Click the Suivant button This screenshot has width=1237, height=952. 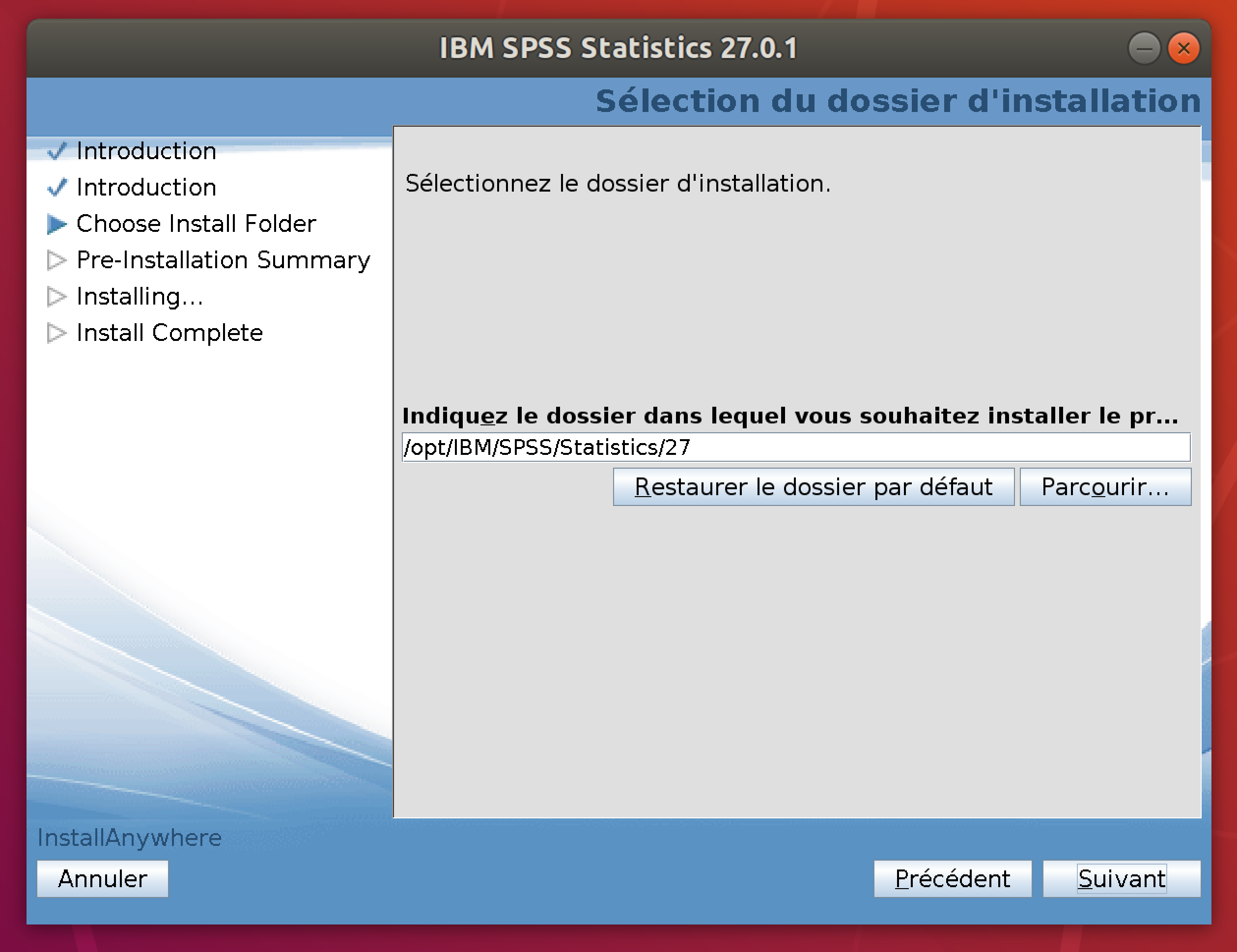pos(1121,878)
